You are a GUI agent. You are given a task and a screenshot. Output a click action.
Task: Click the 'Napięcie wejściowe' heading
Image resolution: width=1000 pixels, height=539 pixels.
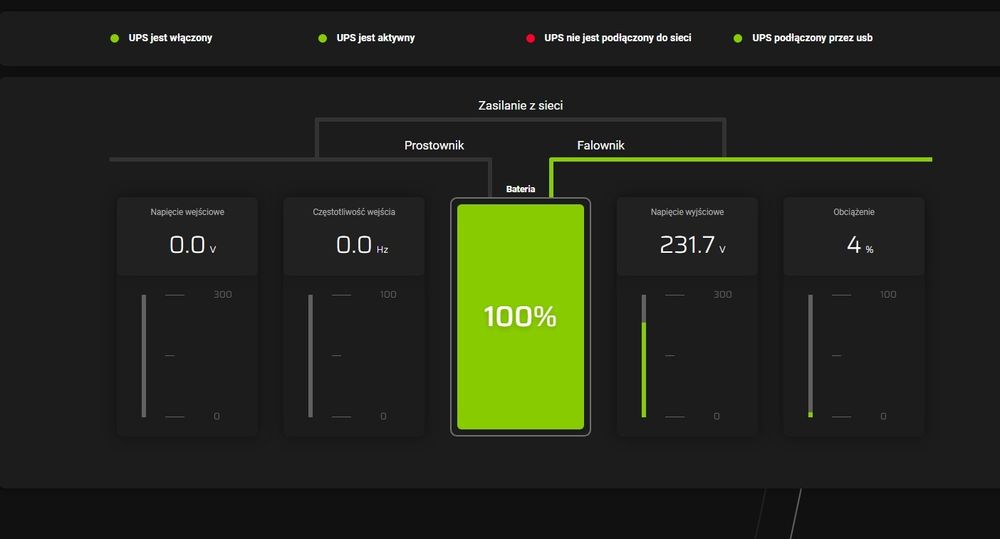(x=188, y=212)
